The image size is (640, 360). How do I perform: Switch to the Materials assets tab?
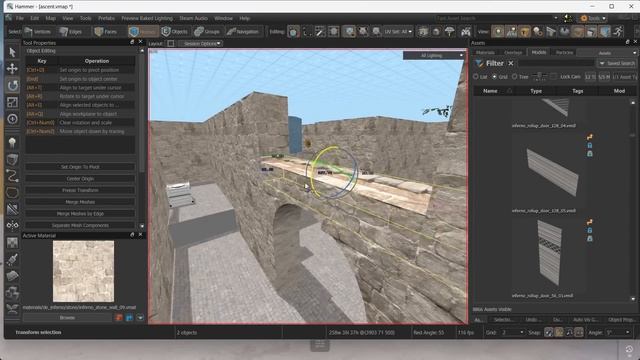(485, 53)
